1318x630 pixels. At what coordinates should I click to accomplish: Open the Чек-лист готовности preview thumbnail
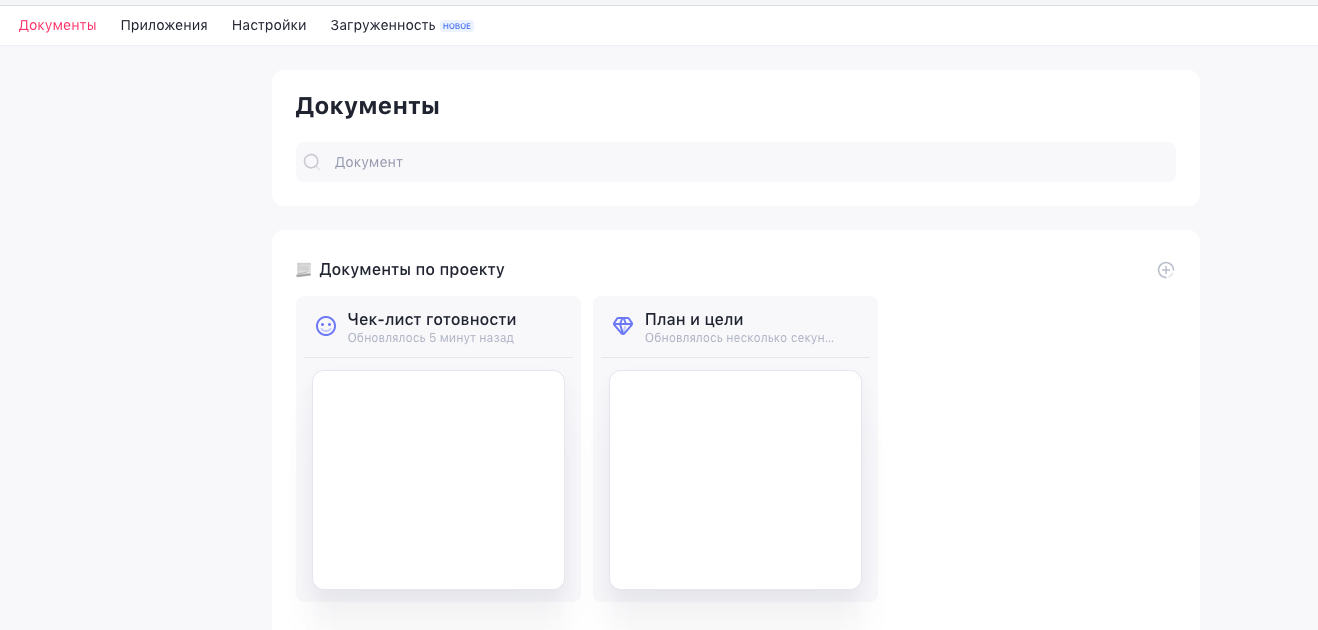pyautogui.click(x=438, y=480)
